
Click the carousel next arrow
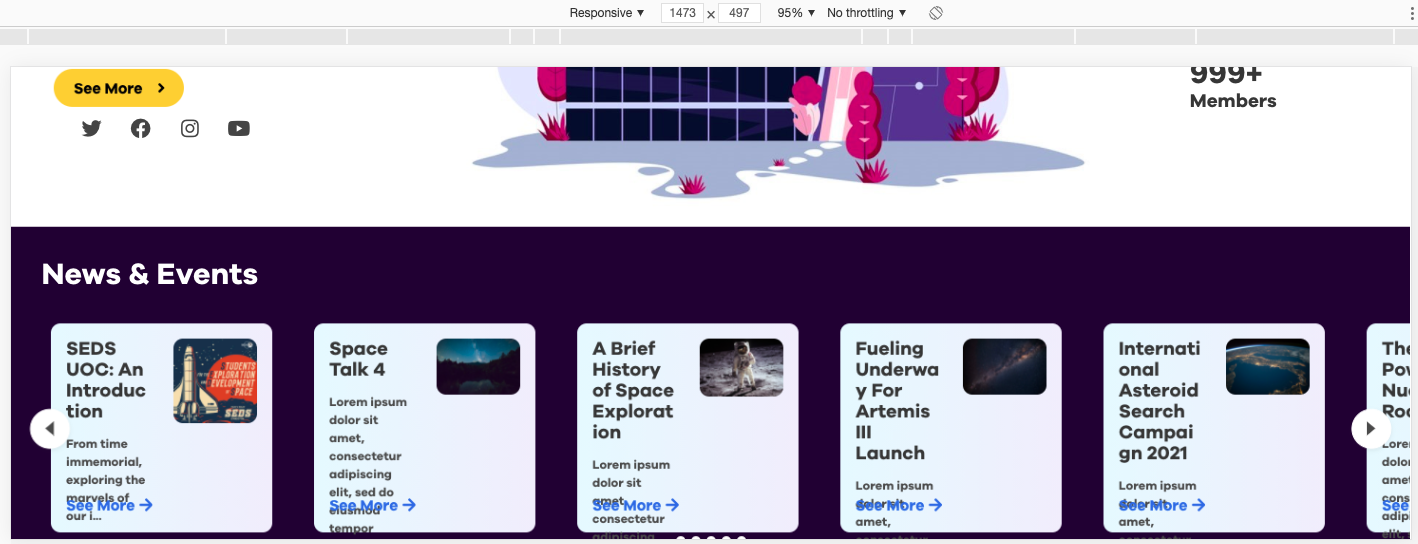[x=1370, y=429]
